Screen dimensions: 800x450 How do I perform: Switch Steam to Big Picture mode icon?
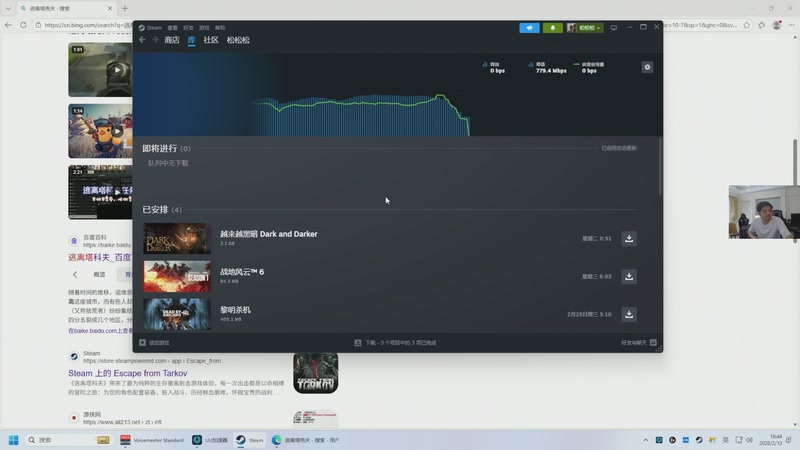point(613,28)
